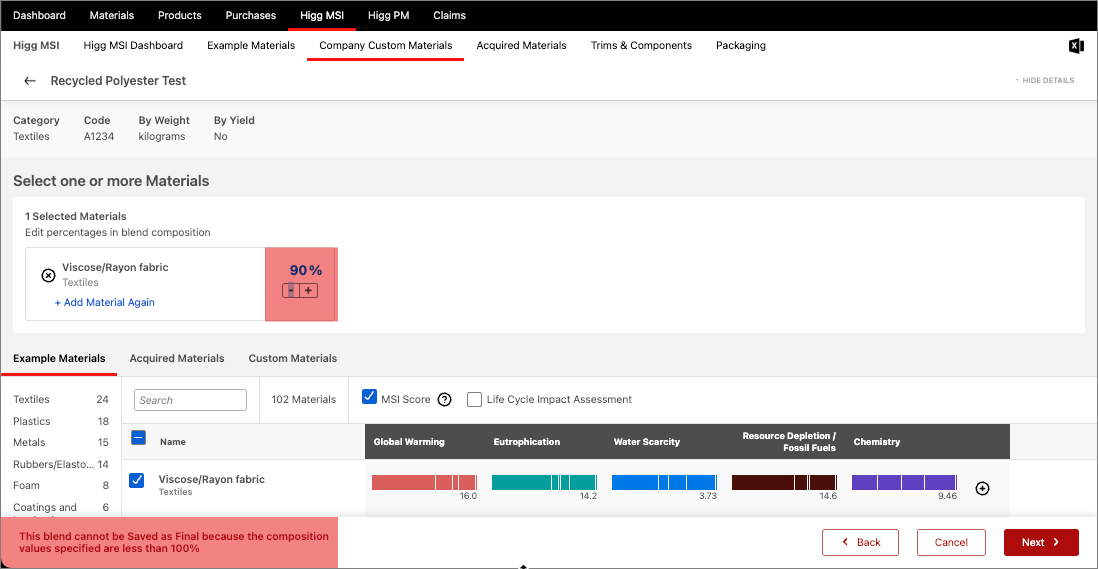Open the Packaging tab
The height and width of the screenshot is (569, 1098).
741,45
